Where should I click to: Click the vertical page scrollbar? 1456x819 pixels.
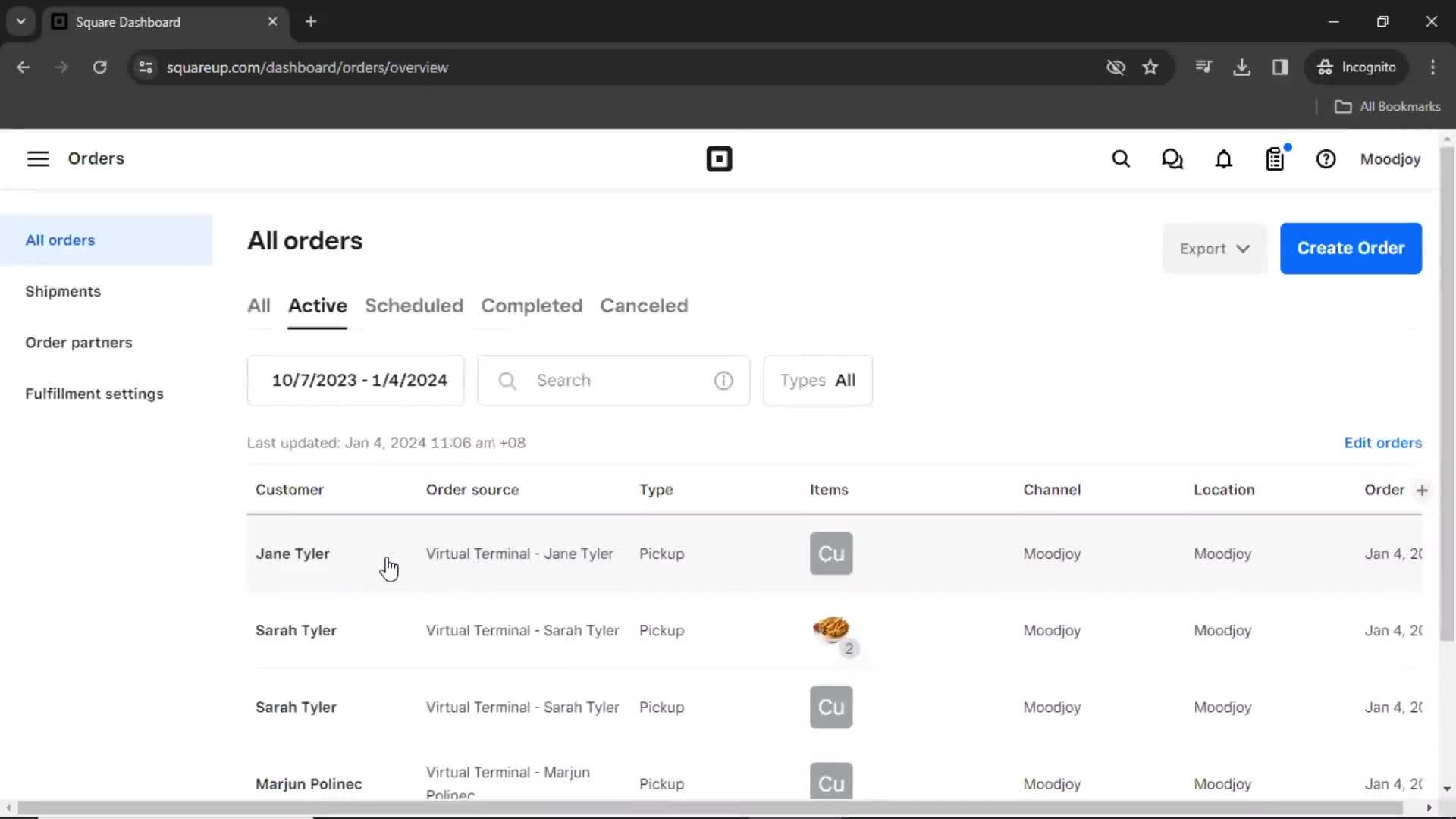coord(1447,394)
